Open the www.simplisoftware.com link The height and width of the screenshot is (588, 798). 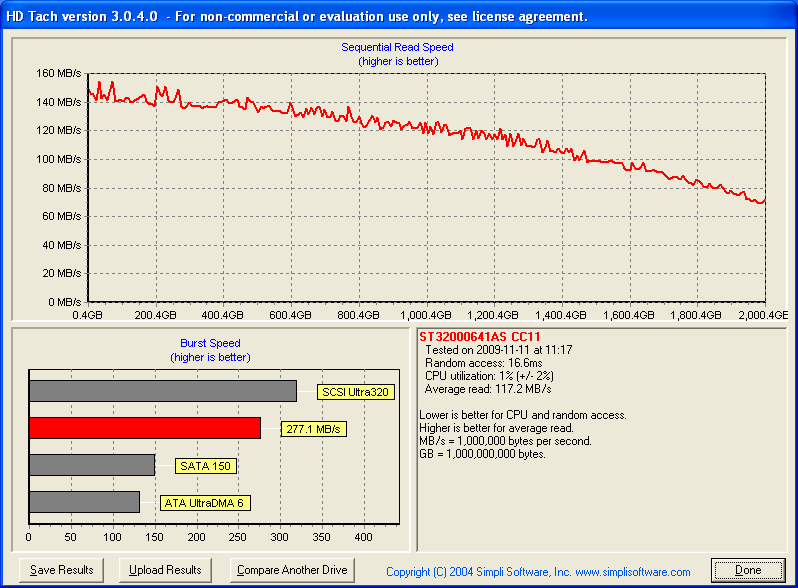point(632,572)
